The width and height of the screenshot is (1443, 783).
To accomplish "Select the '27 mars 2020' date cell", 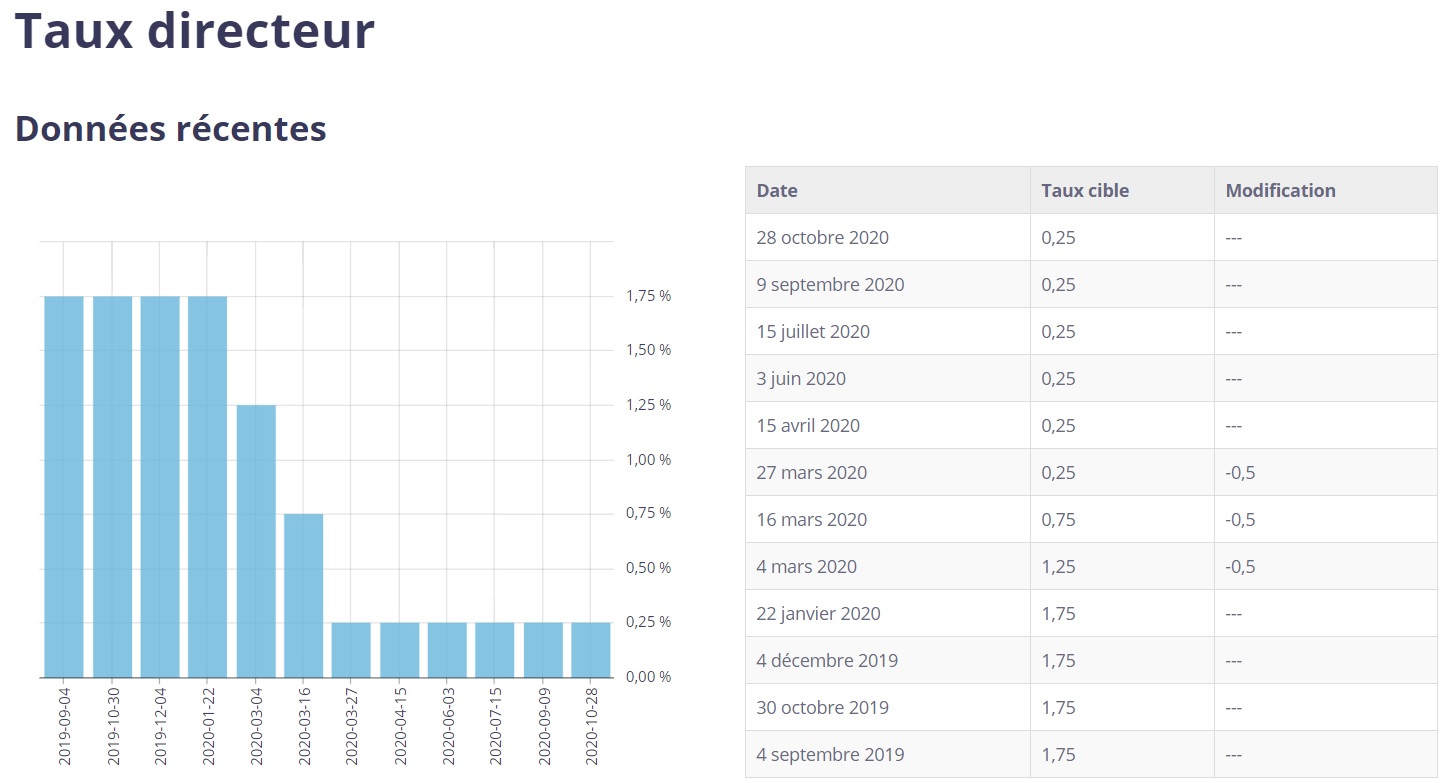I will point(888,473).
